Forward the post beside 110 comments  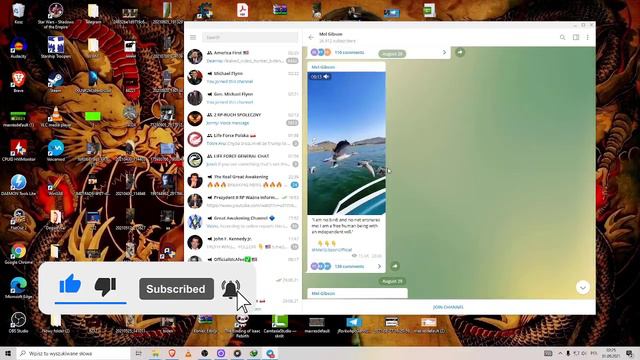(460, 52)
